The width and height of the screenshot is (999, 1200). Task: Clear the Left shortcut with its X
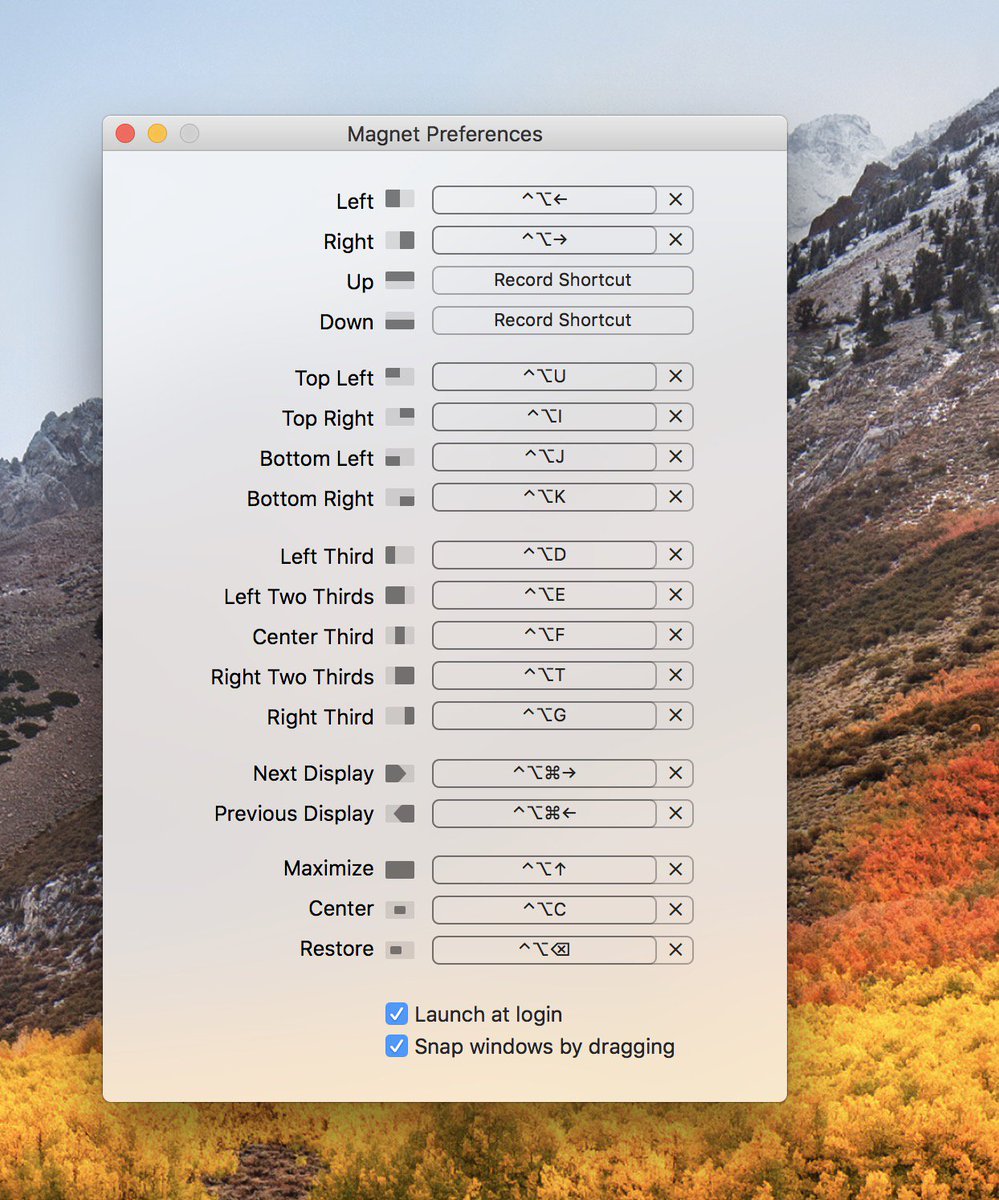[675, 200]
